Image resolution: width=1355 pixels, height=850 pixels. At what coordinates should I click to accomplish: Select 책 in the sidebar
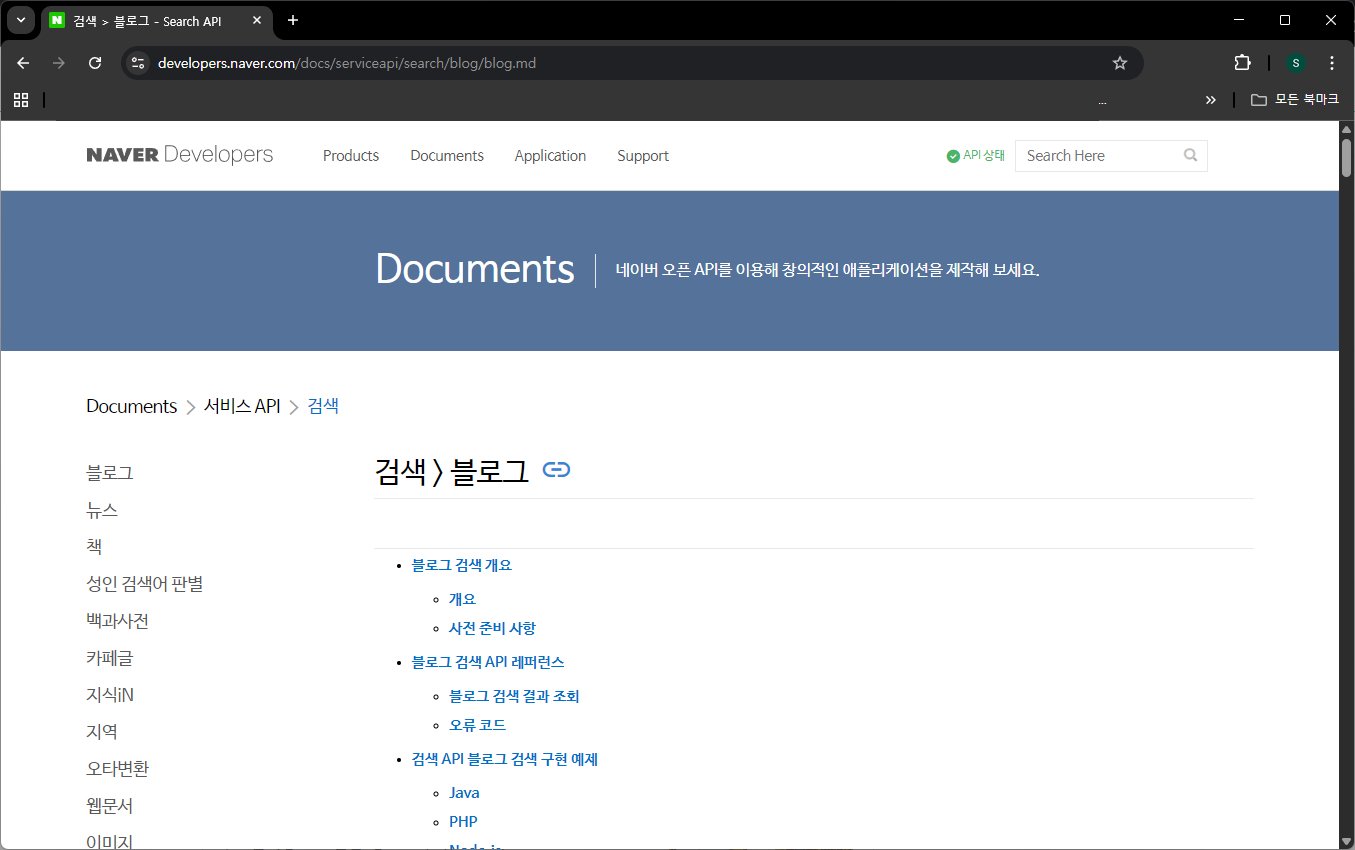tap(94, 547)
